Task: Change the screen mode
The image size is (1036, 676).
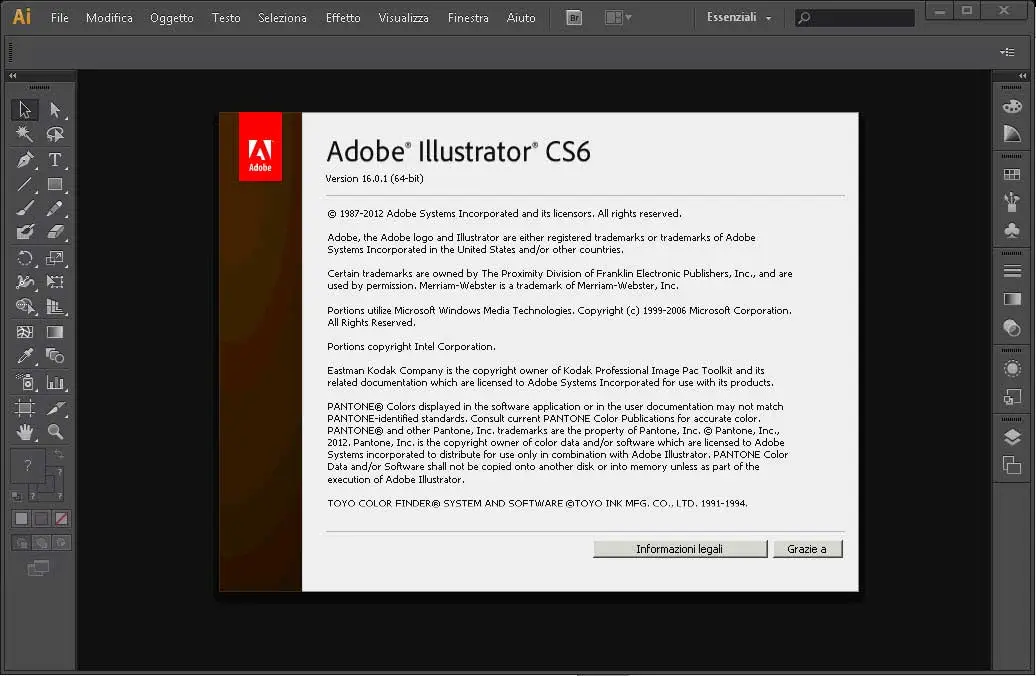Action: [x=38, y=568]
